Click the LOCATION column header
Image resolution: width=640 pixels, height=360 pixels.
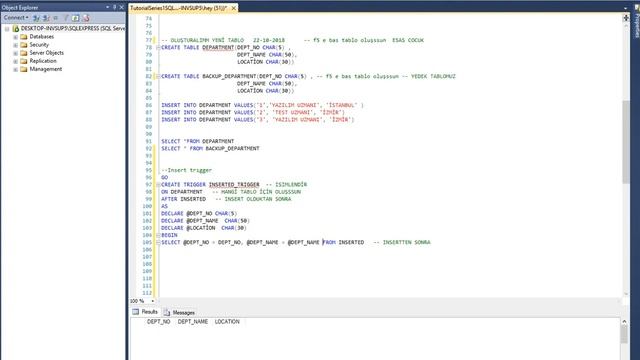227,322
